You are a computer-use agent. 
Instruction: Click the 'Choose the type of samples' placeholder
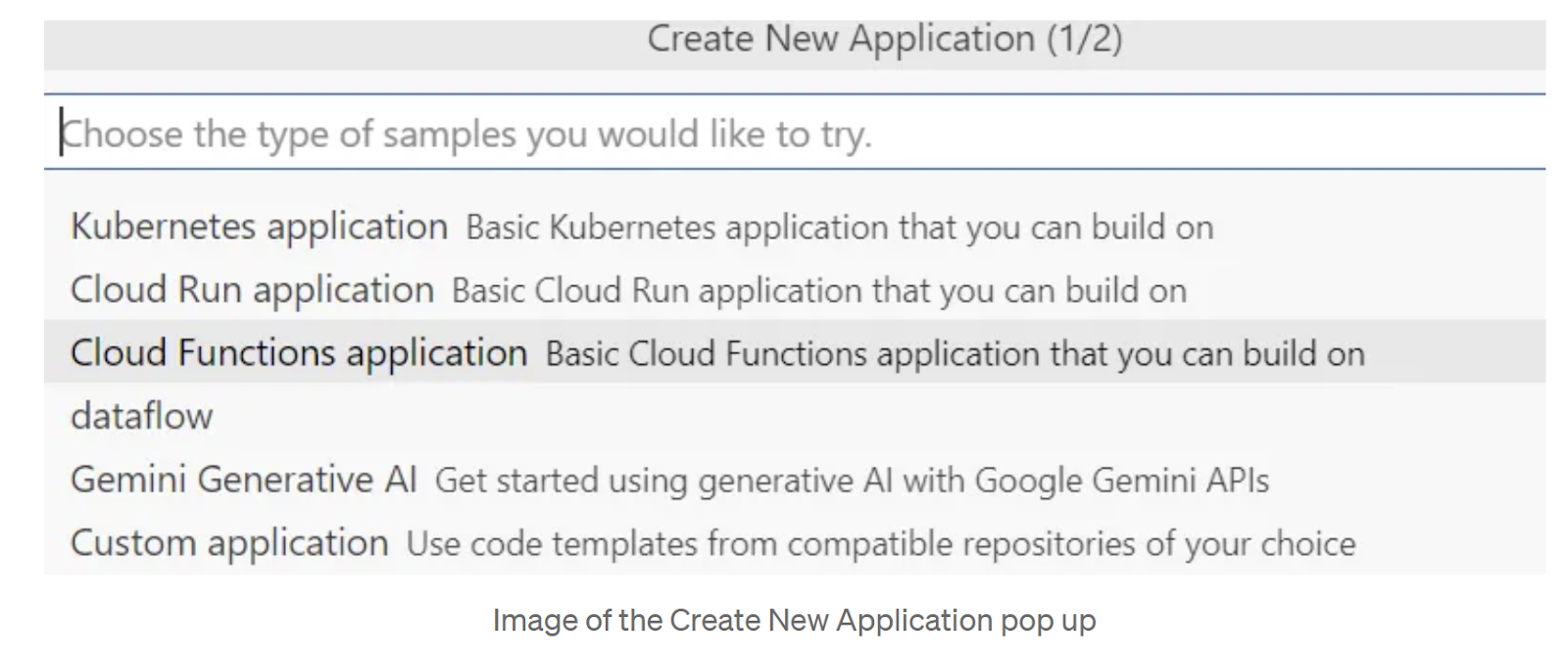coord(466,134)
